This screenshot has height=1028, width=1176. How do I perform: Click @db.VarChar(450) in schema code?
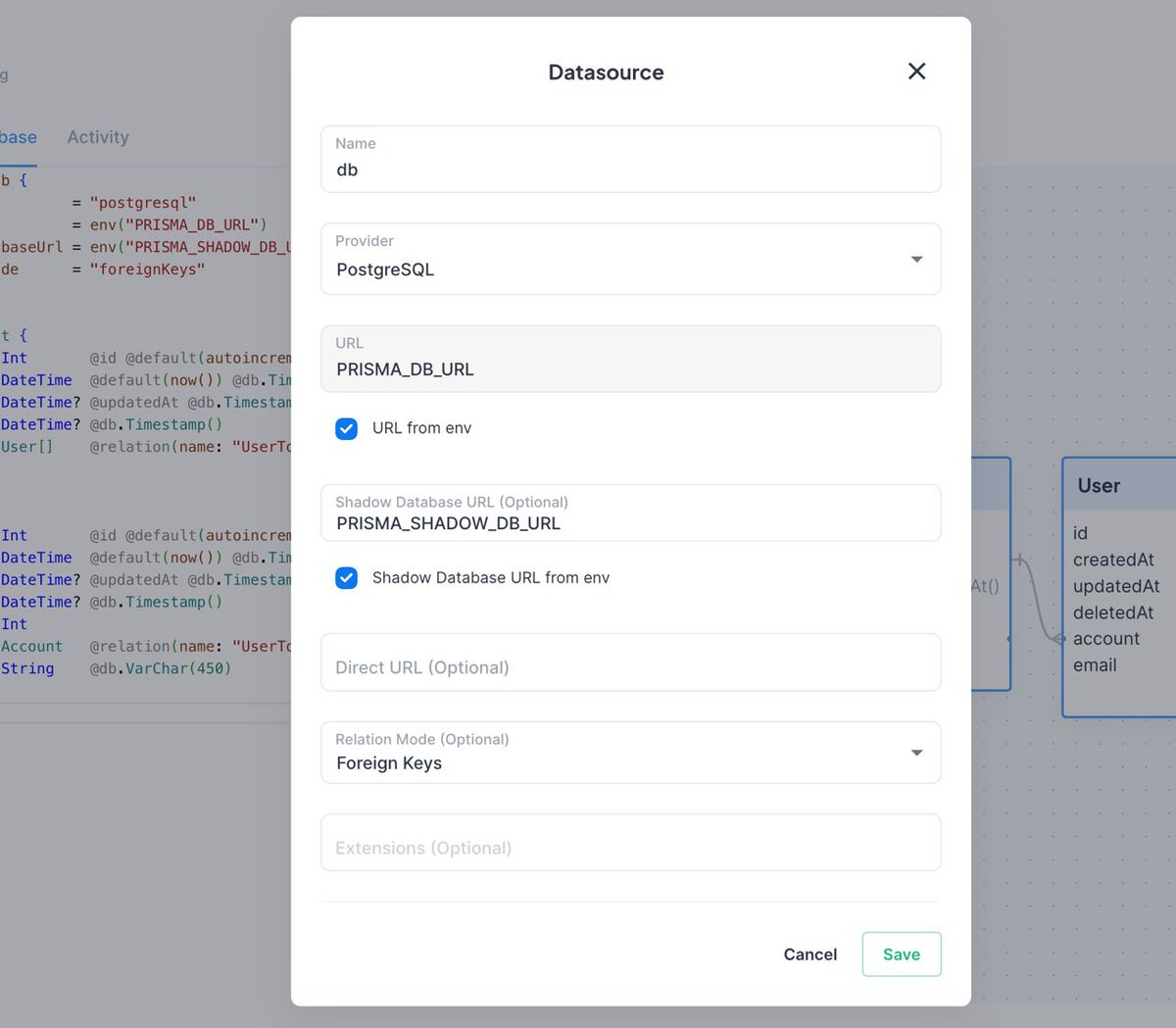(x=161, y=668)
